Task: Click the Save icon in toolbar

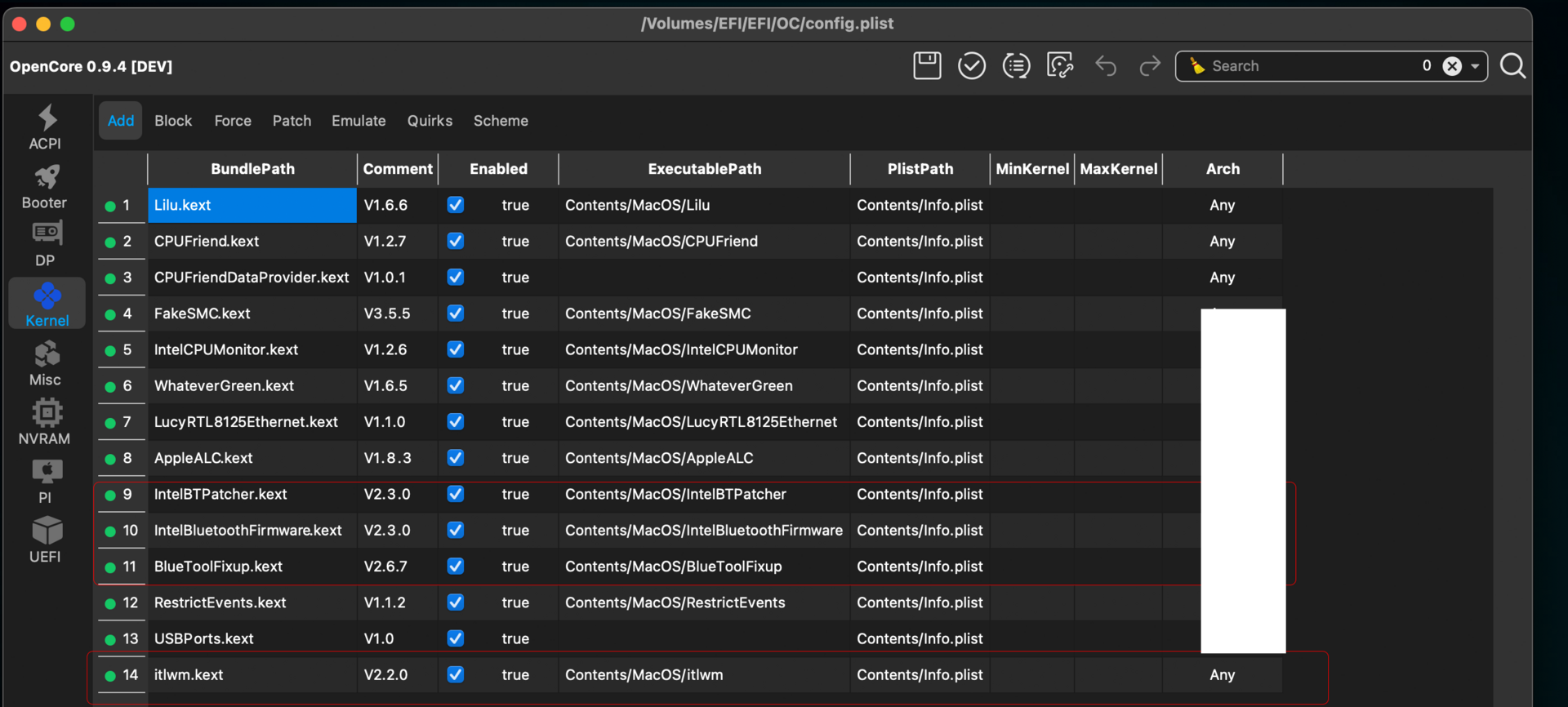Action: pos(927,66)
